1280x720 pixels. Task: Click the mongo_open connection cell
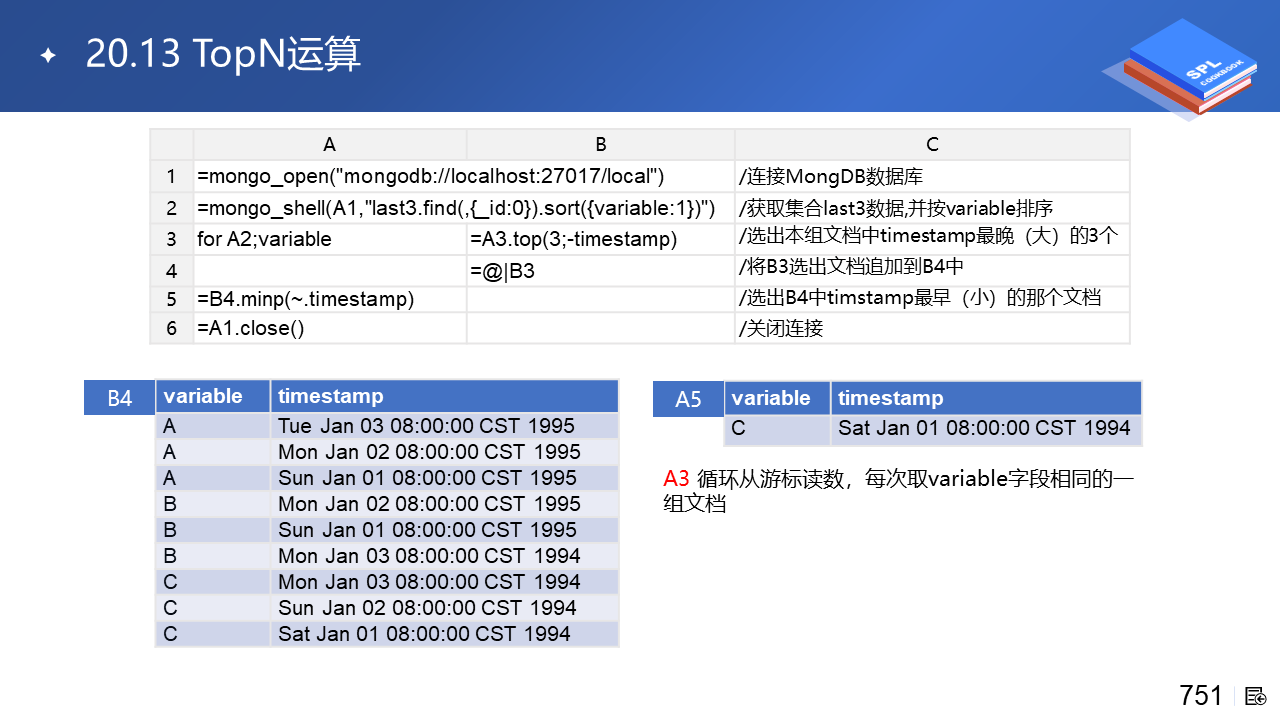coord(464,177)
